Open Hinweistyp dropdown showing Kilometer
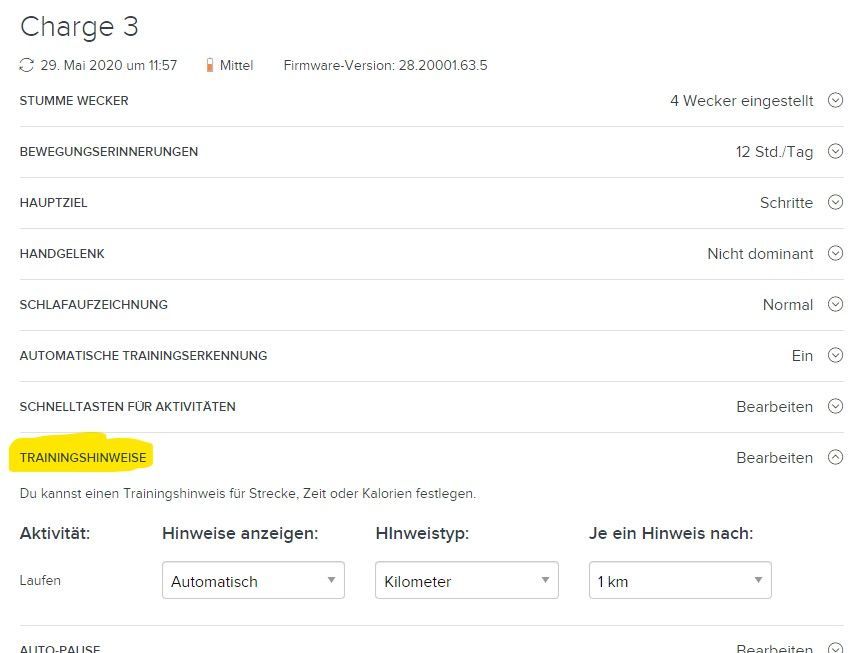Screen dimensions: 856x653 pyautogui.click(x=467, y=580)
